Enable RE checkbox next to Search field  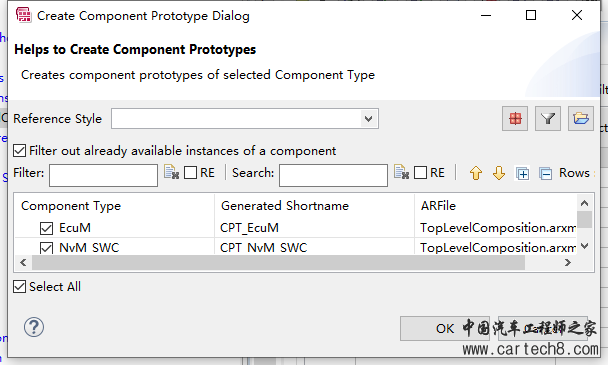pyautogui.click(x=420, y=173)
